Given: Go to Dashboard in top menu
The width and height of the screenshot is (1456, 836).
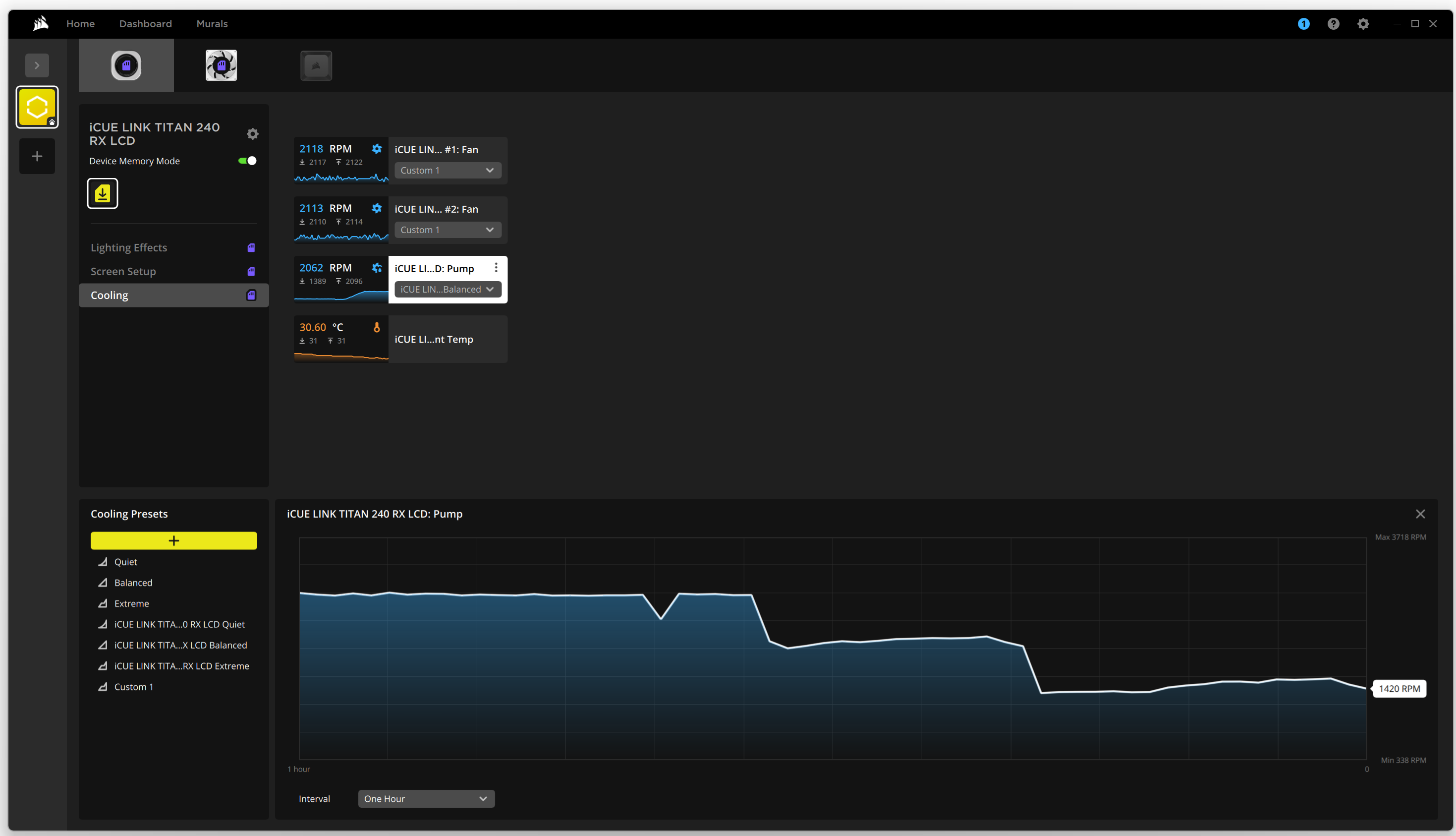Looking at the screenshot, I should [146, 23].
